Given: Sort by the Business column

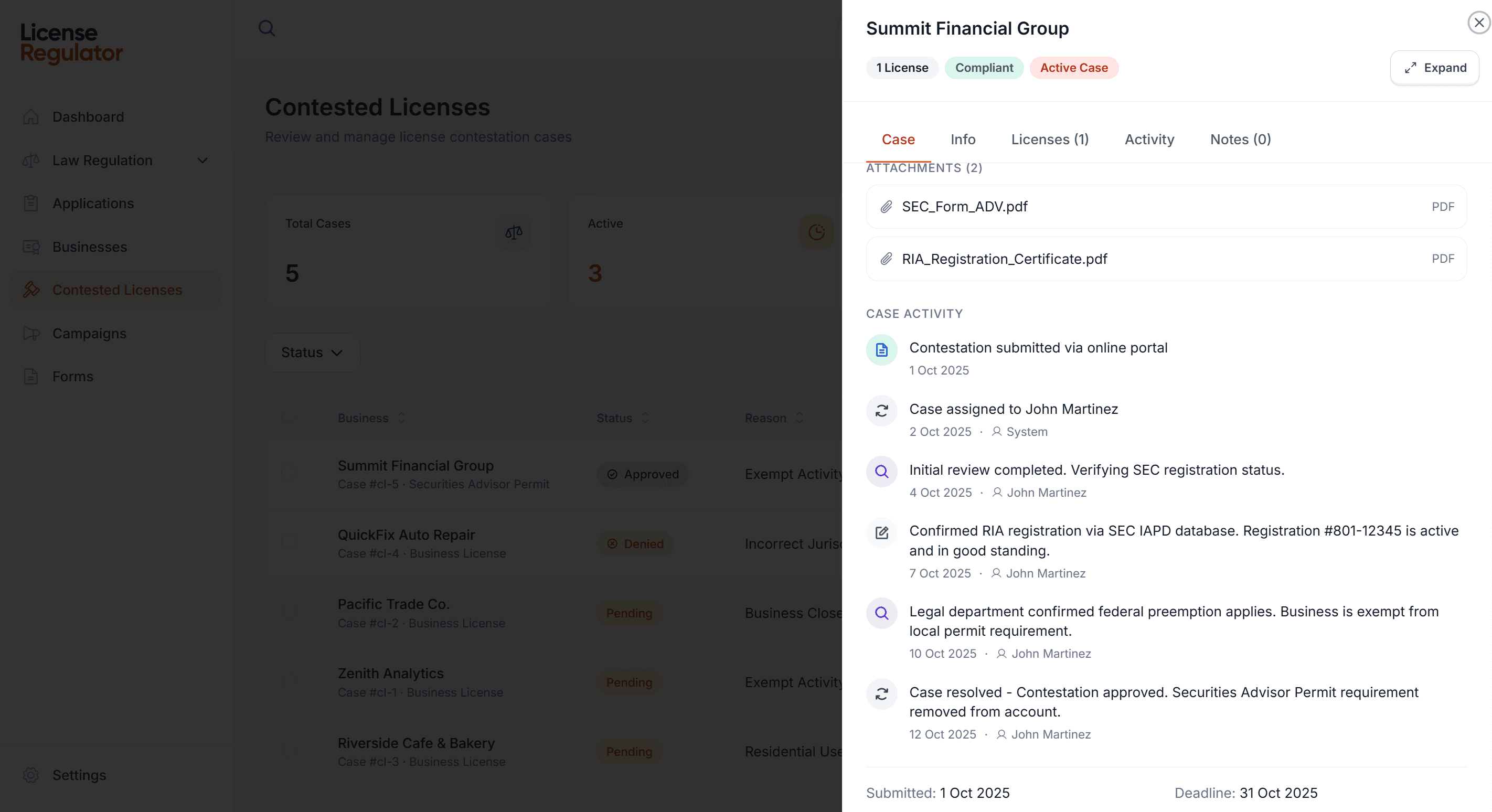Looking at the screenshot, I should (371, 418).
